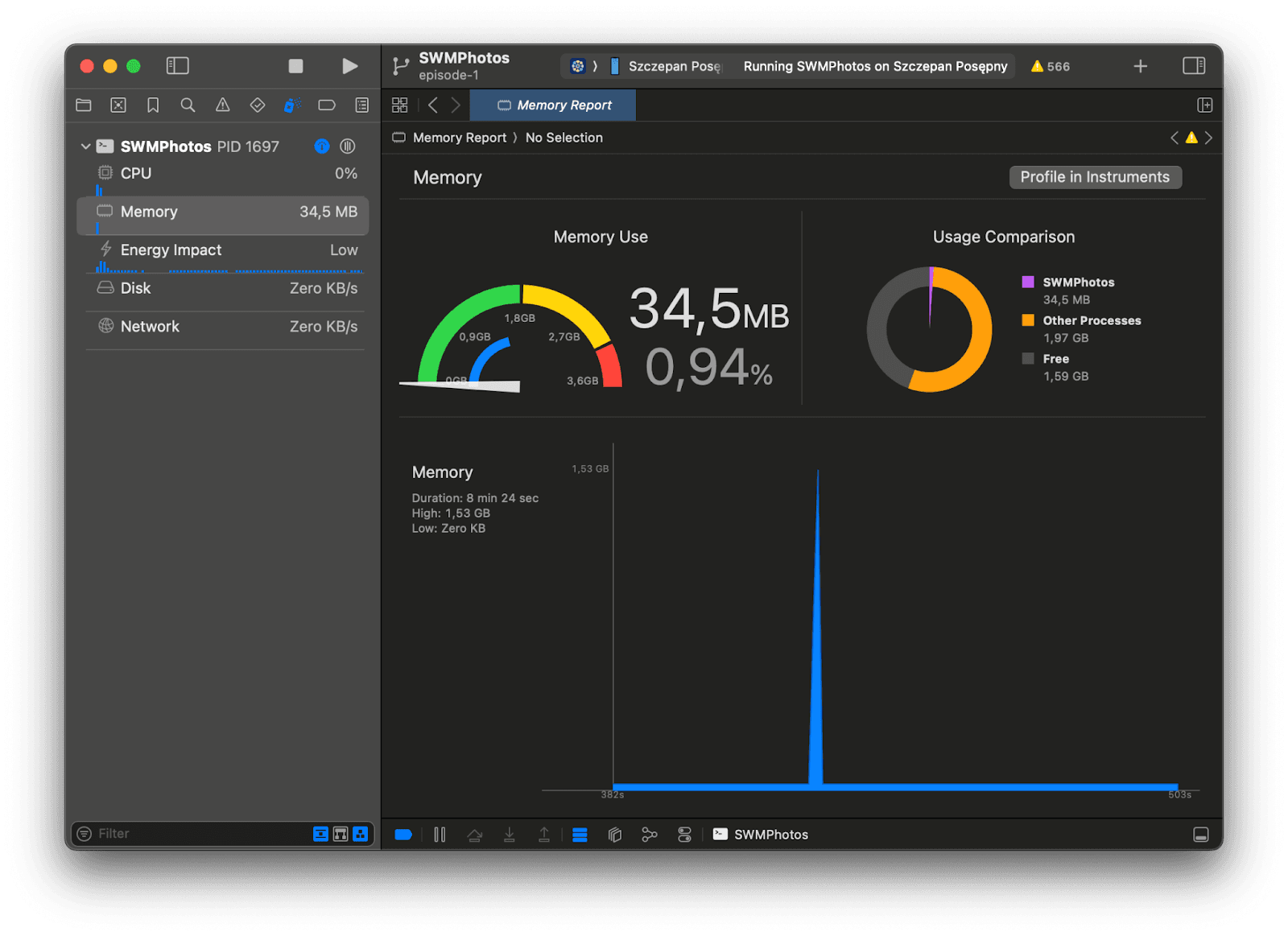Open the SWMPhotos scheme selector

pos(577,66)
